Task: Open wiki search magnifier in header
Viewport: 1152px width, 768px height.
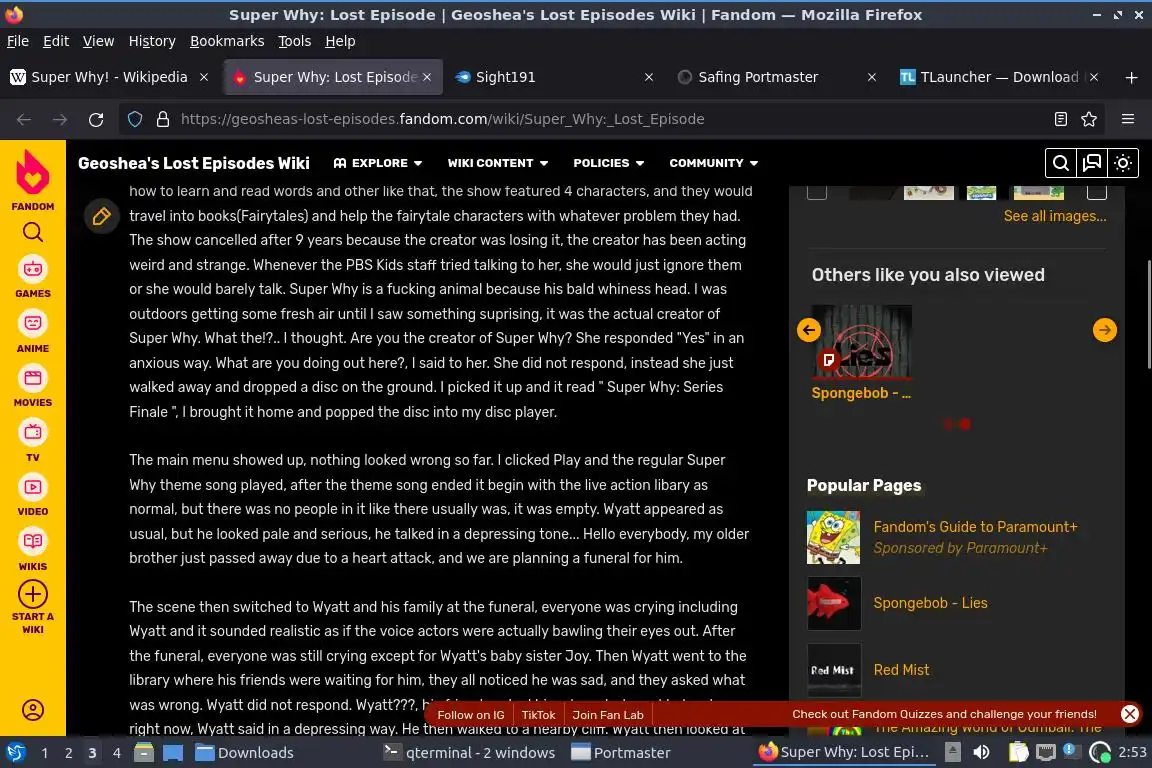Action: 1060,163
